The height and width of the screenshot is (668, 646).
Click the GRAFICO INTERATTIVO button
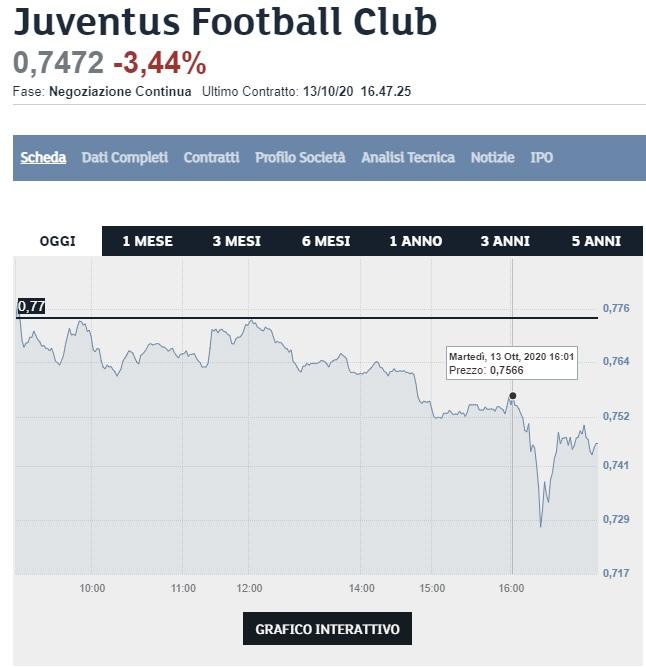click(x=327, y=629)
